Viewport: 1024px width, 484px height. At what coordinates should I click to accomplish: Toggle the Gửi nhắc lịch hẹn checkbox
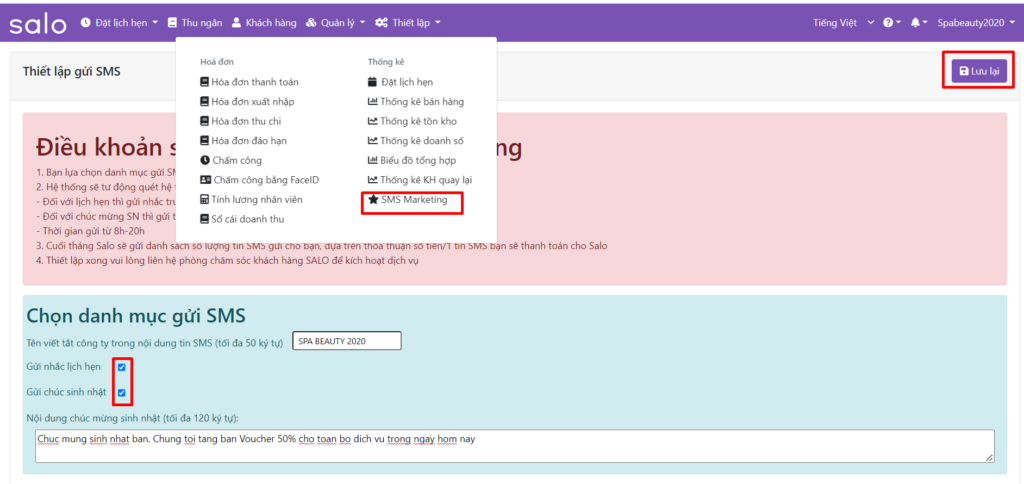pos(122,367)
